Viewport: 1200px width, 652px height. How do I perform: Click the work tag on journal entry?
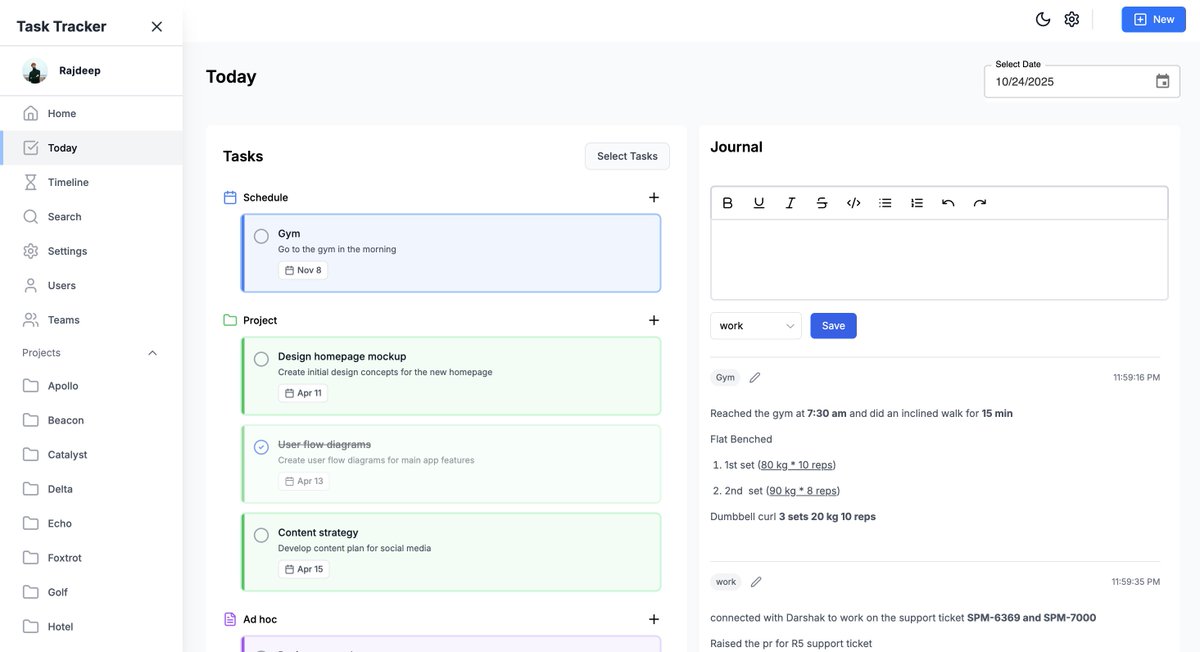(726, 582)
